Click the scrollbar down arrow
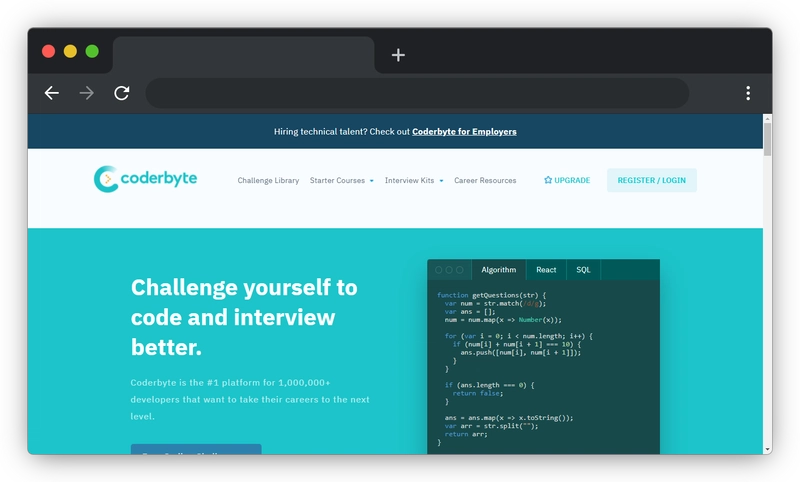 (767, 450)
